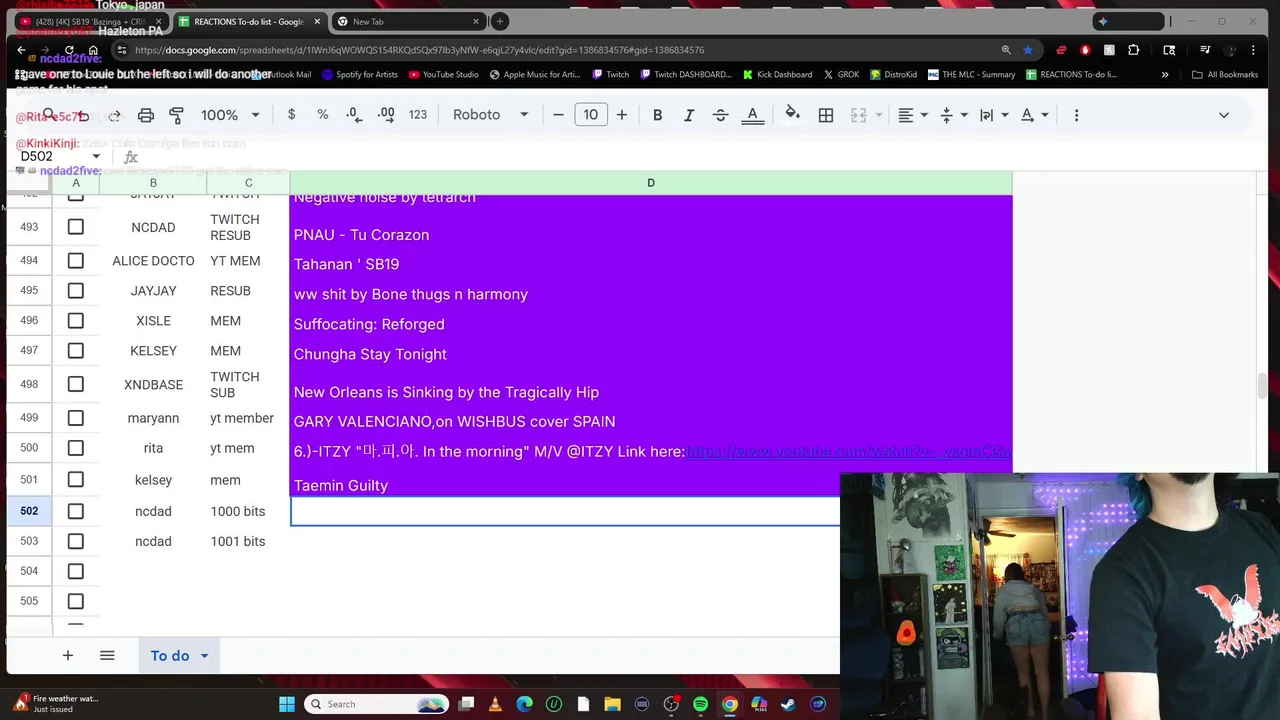Tick the checkbox in row 496

pyautogui.click(x=76, y=321)
